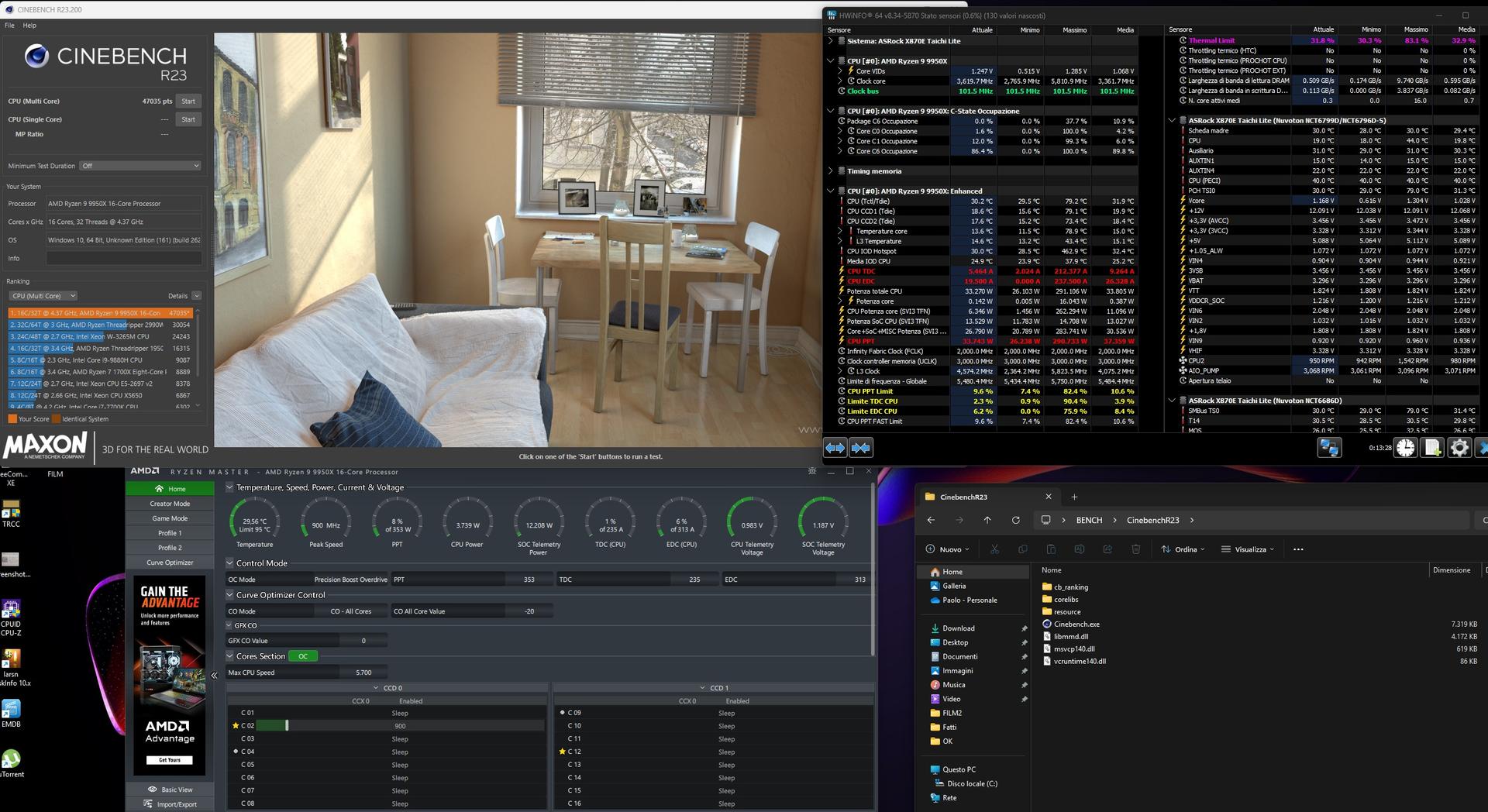Click BENCH in Explorer breadcrumb

1089,520
